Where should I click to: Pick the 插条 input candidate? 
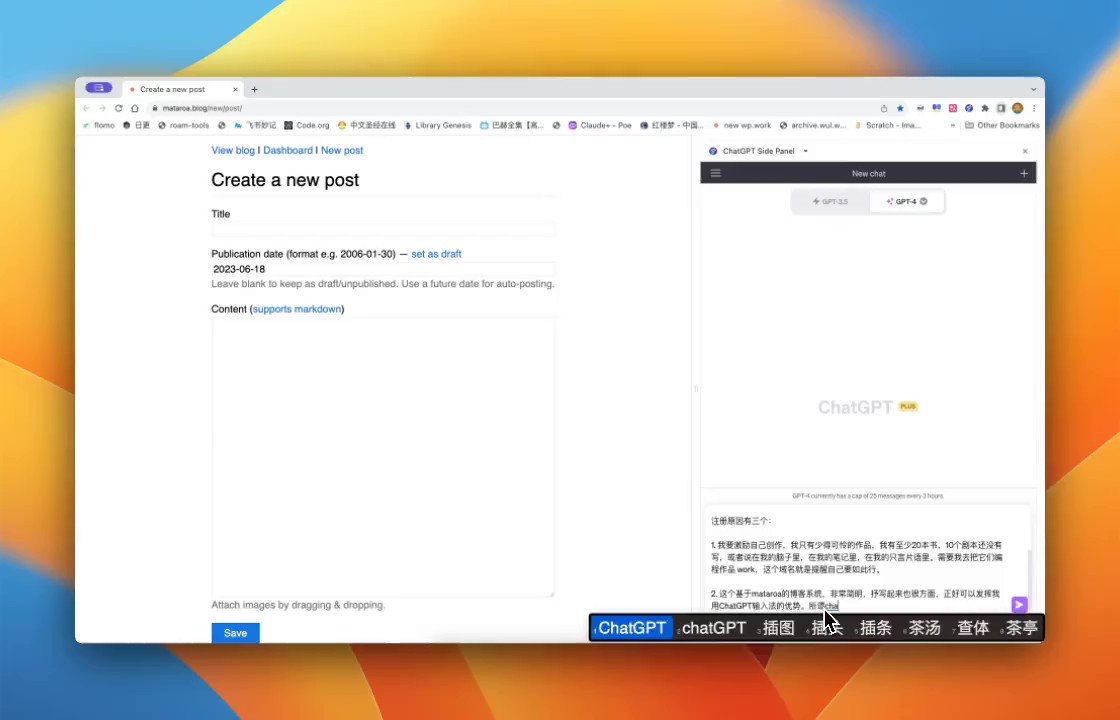point(874,628)
